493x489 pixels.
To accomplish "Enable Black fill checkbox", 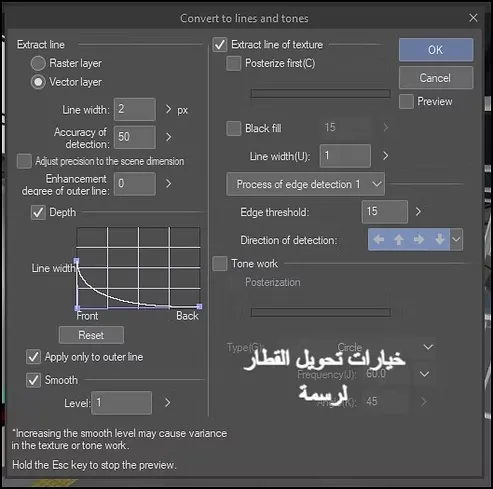I will click(x=233, y=128).
